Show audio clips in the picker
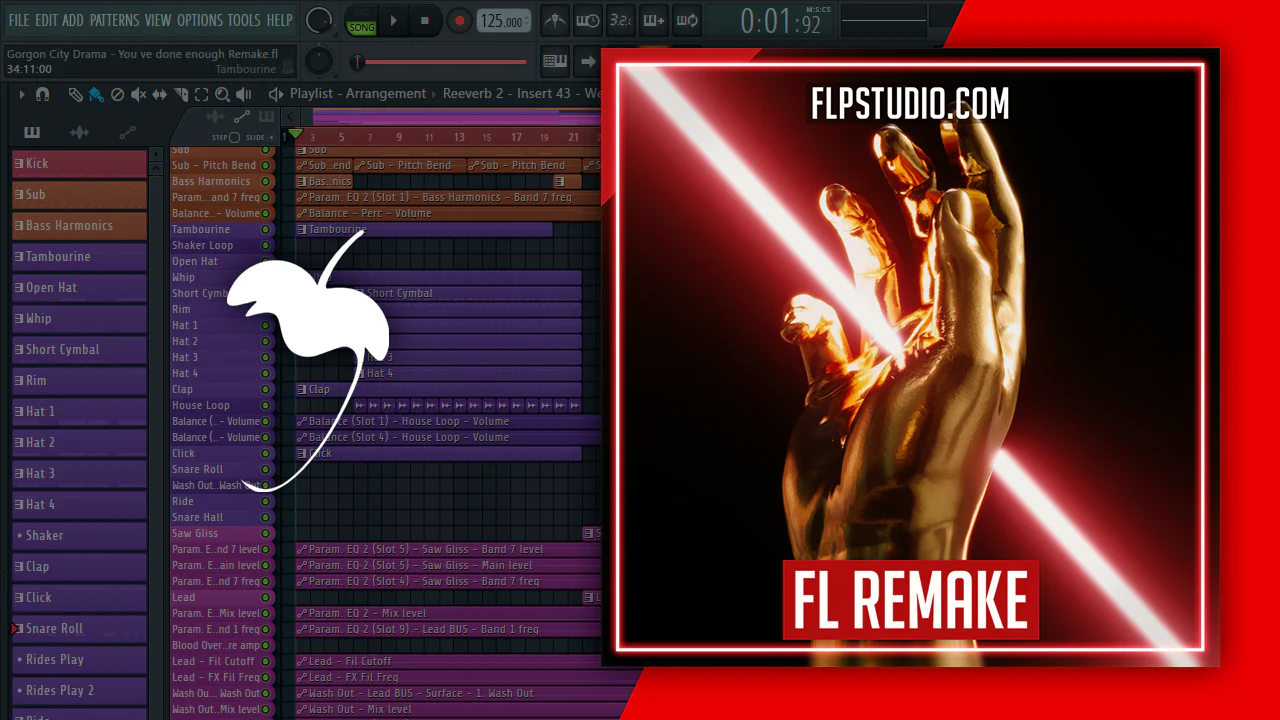The height and width of the screenshot is (720, 1280). point(79,133)
